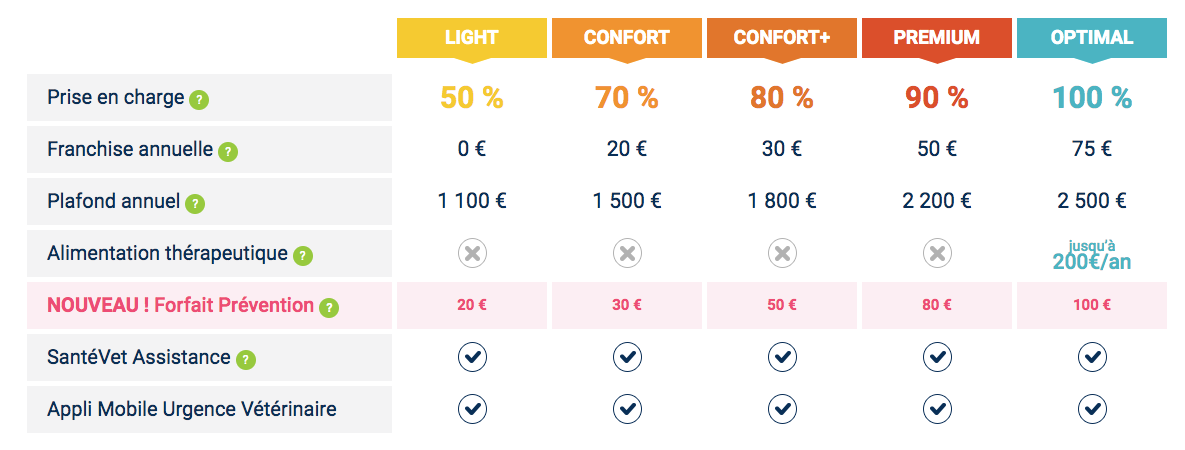Click SantéVet Assistance checkmark under CONFORT+
The image size is (1185, 450).
[782, 357]
